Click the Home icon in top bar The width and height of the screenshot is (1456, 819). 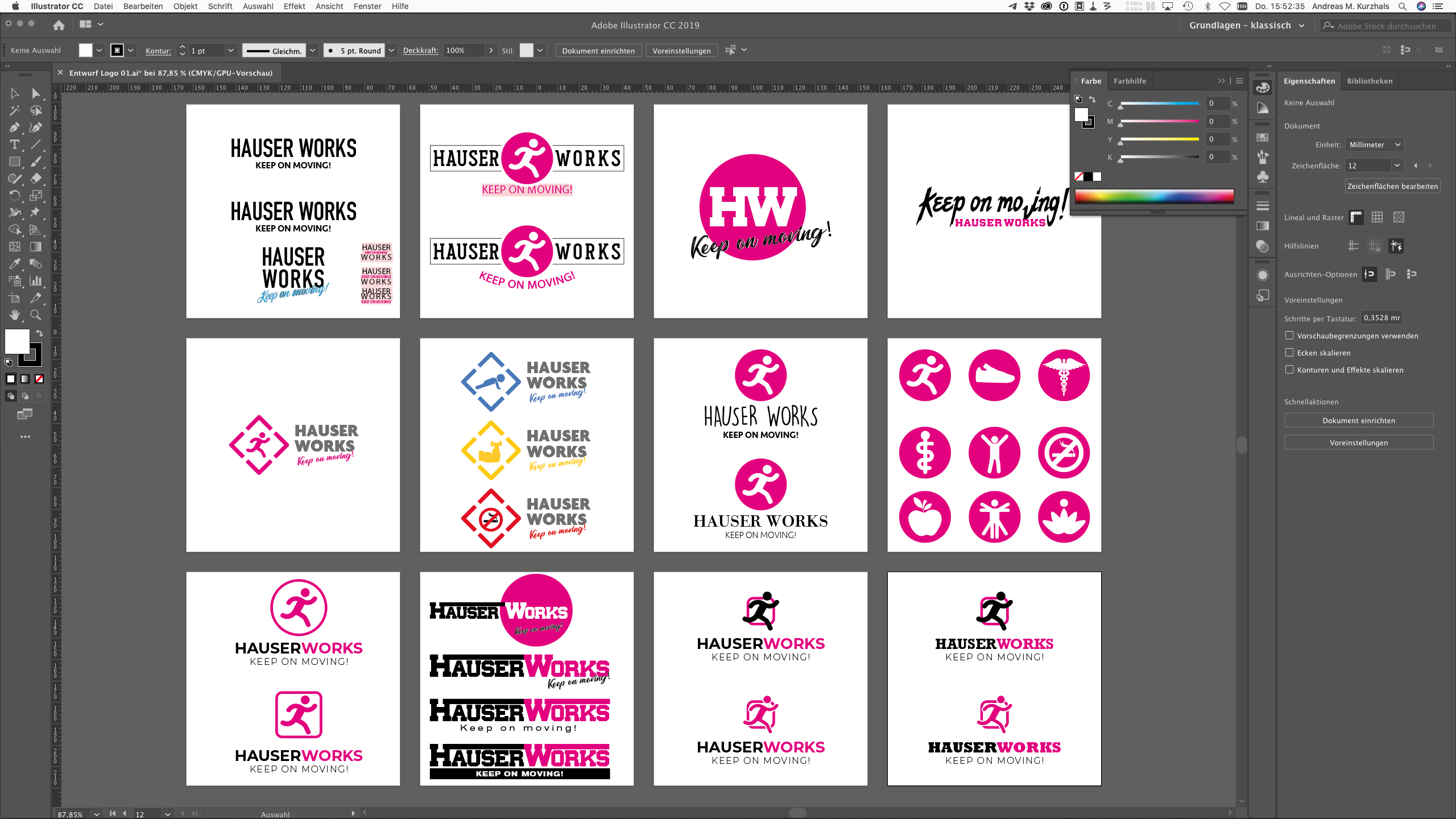(59, 25)
